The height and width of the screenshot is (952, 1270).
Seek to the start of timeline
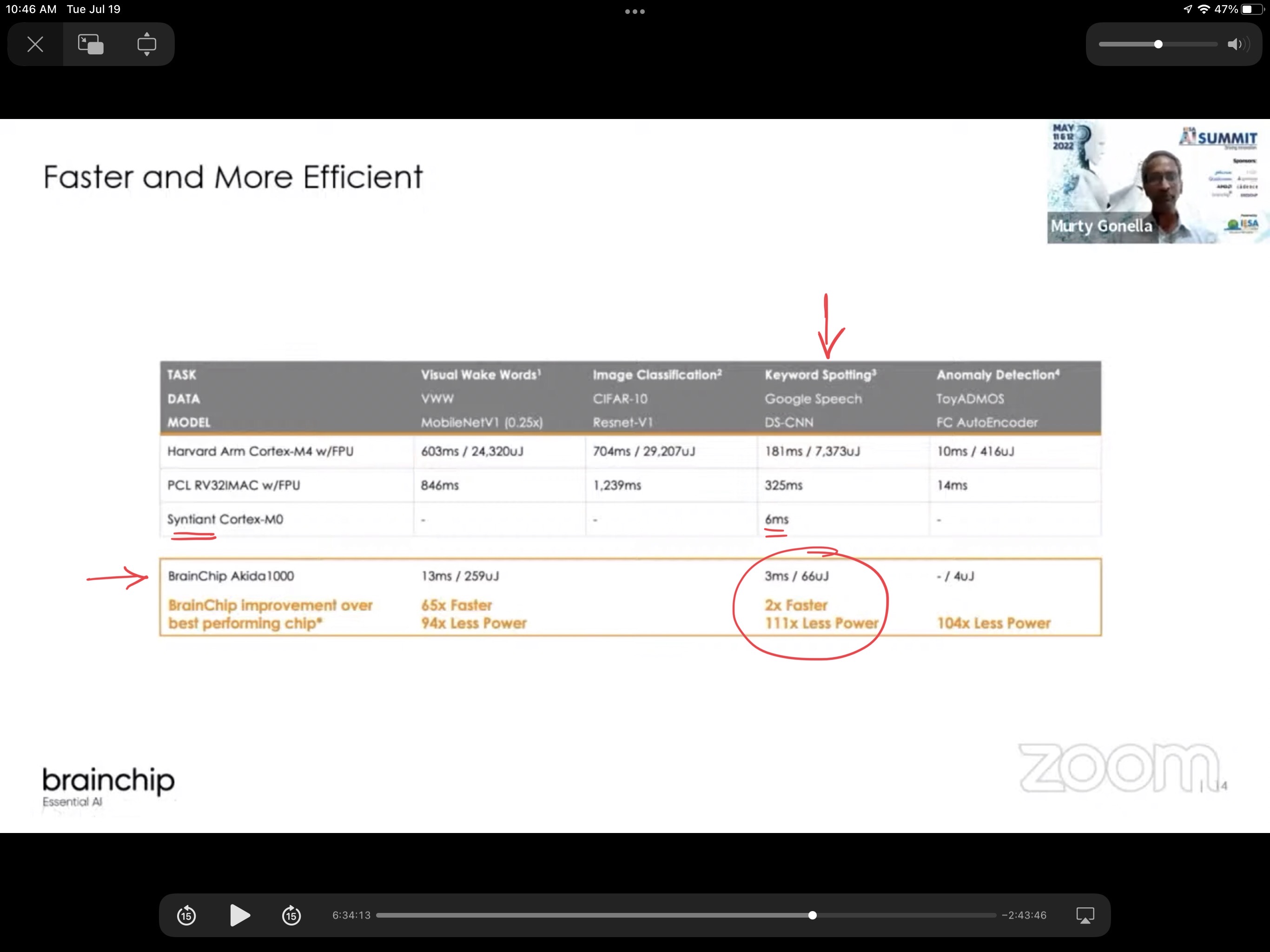379,915
